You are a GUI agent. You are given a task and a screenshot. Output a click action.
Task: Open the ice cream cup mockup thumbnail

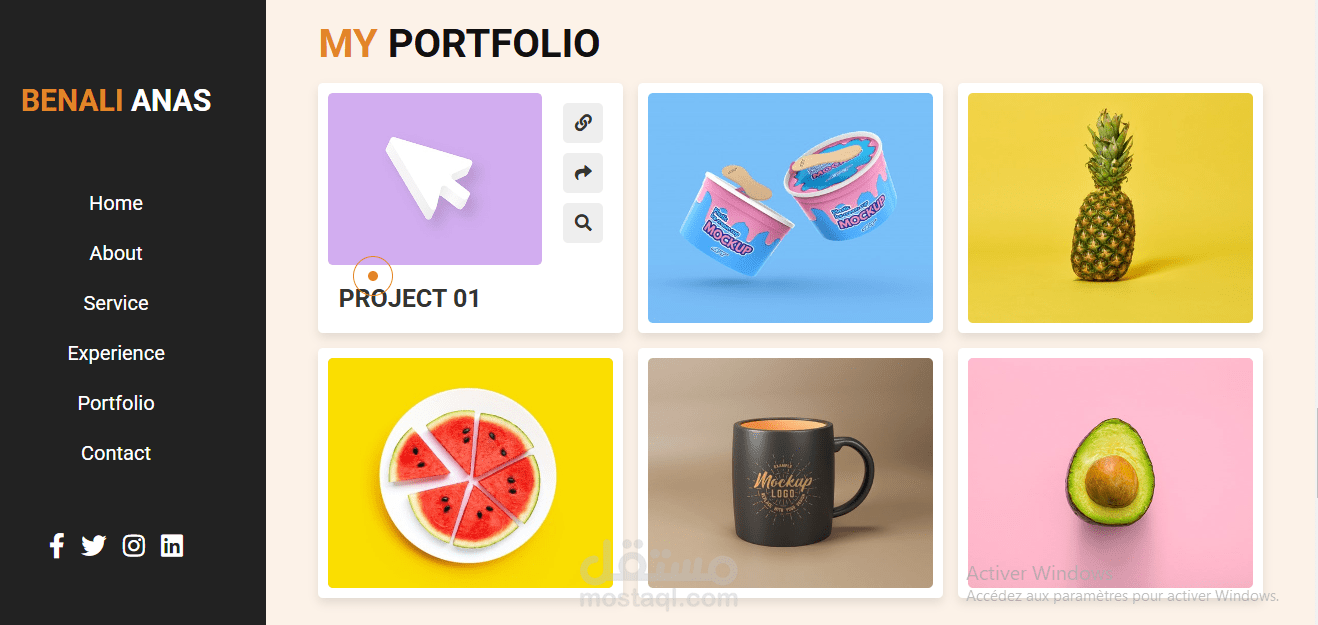pyautogui.click(x=790, y=208)
